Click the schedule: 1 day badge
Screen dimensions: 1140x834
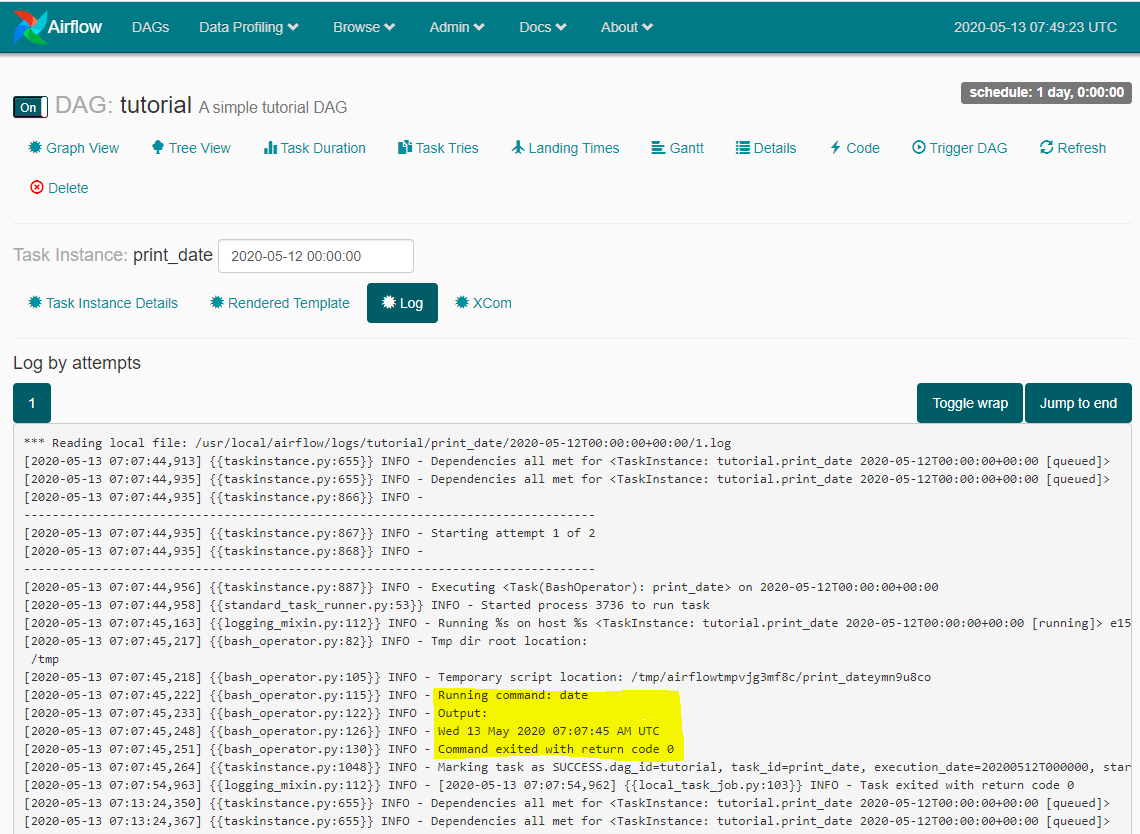point(1046,92)
